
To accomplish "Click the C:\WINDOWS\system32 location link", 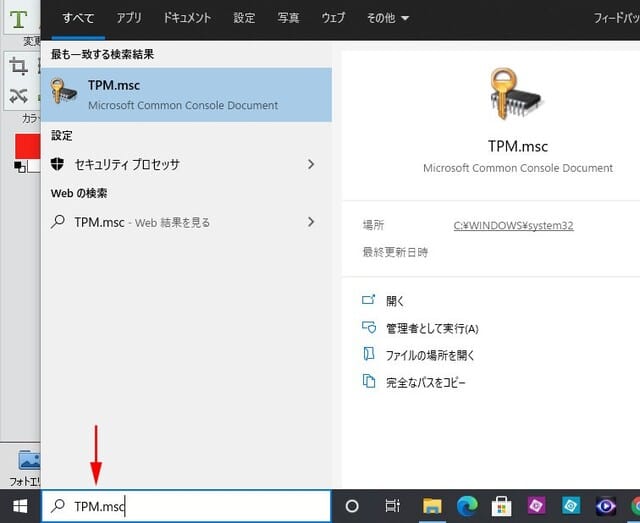I will 513,226.
